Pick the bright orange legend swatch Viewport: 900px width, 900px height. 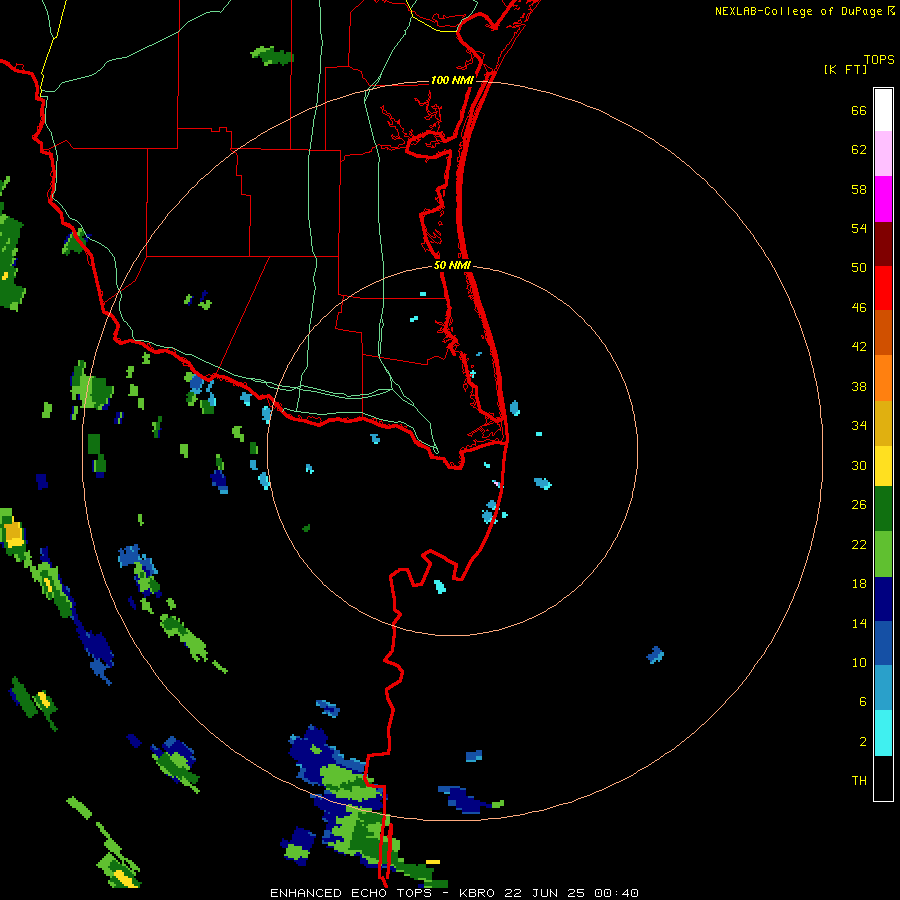(883, 378)
